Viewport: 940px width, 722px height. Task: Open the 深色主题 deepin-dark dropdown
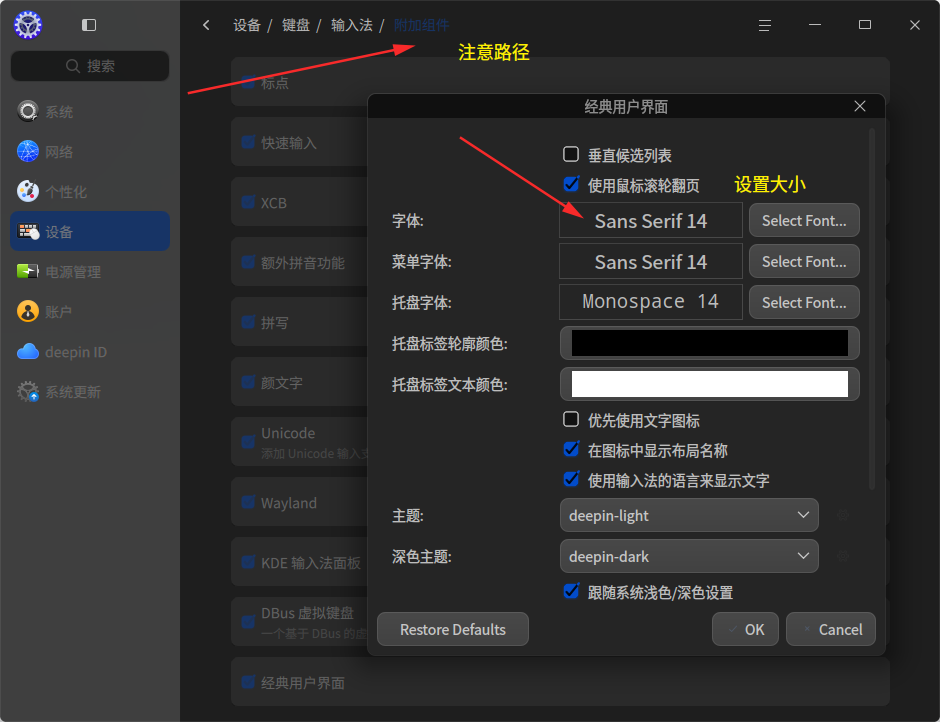click(x=689, y=556)
